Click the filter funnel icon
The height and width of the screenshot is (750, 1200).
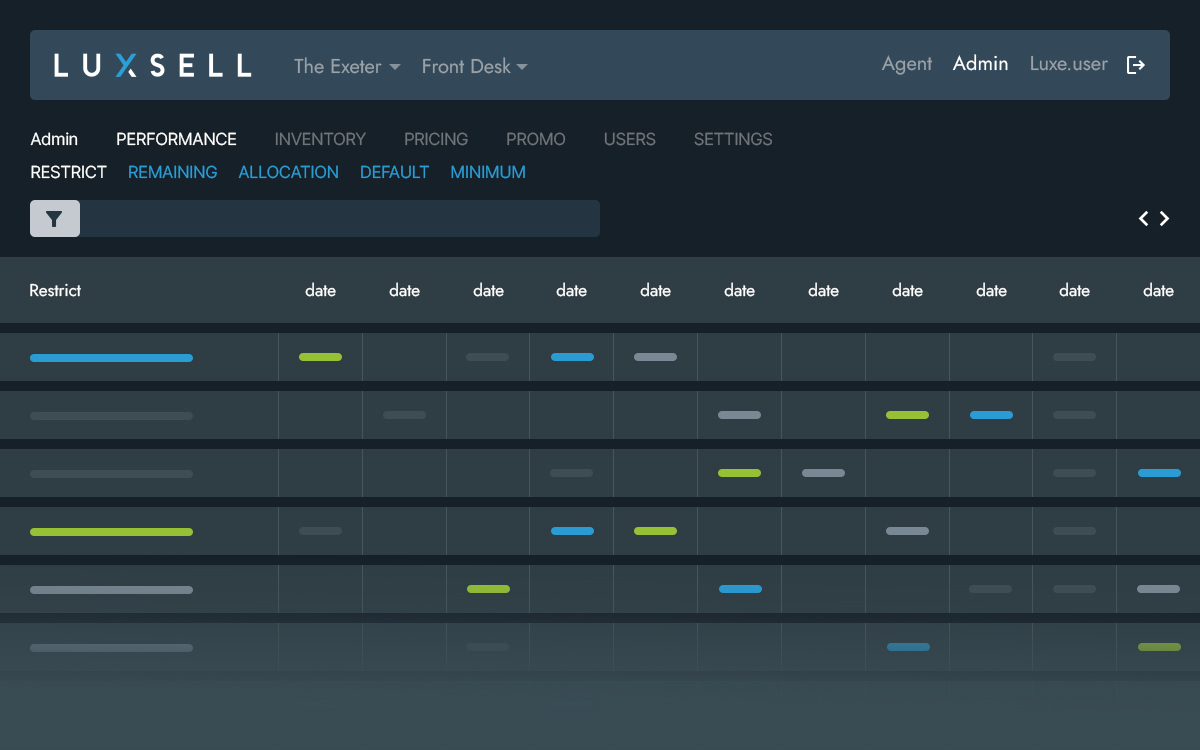coord(55,219)
